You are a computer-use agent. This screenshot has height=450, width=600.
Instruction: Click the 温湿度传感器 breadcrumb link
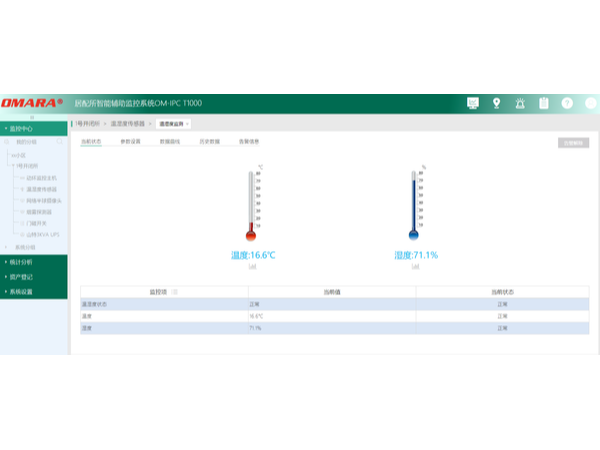point(127,123)
